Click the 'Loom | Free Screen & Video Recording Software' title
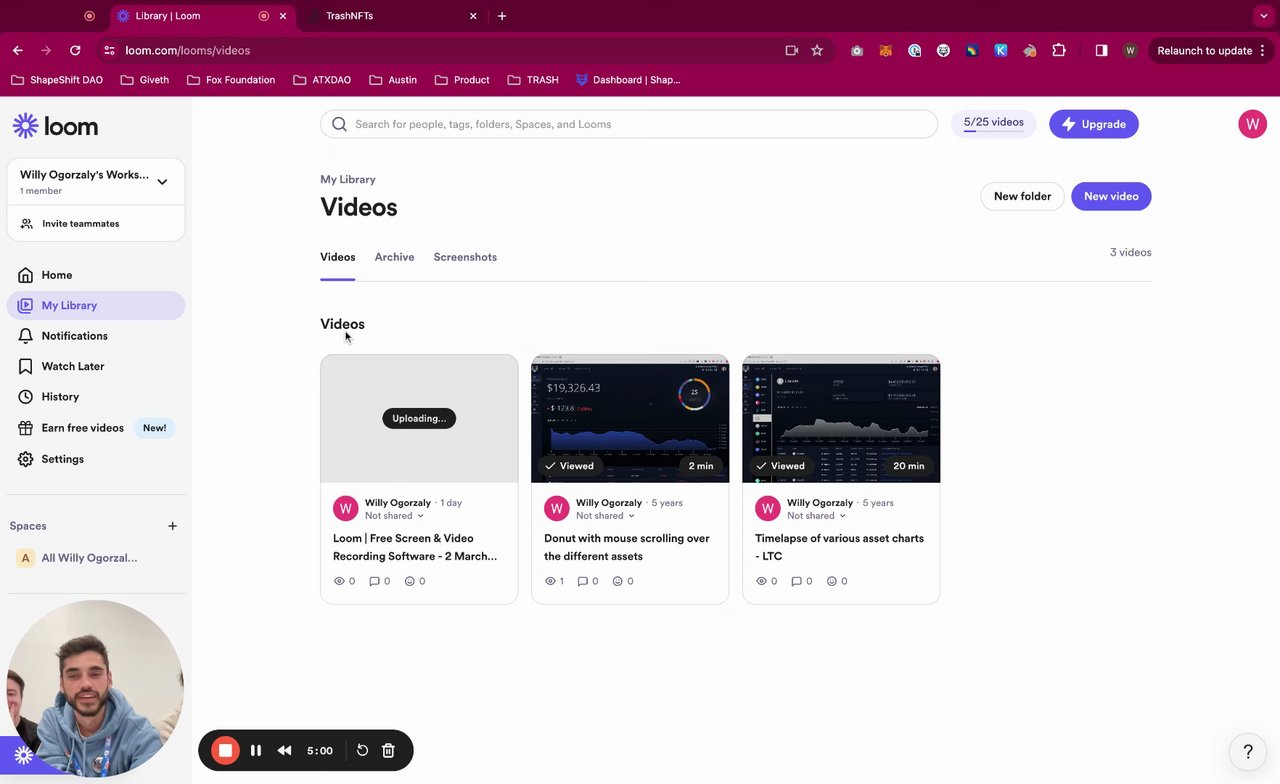 [x=415, y=547]
